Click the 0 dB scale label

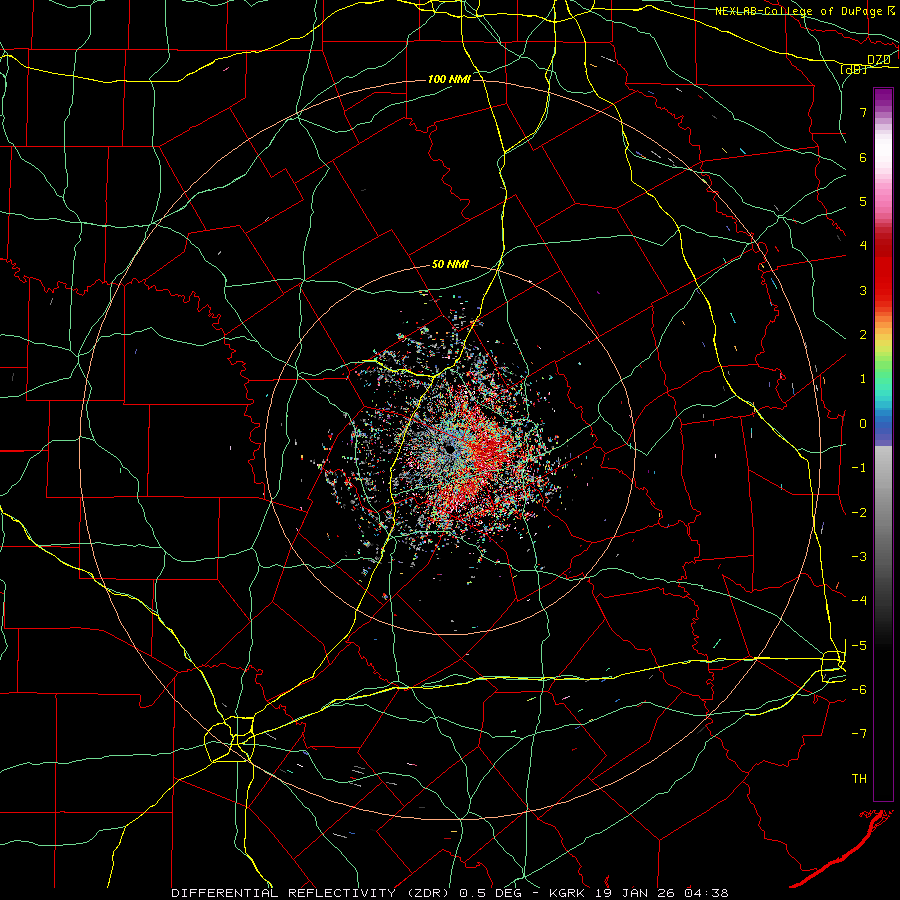tap(863, 424)
